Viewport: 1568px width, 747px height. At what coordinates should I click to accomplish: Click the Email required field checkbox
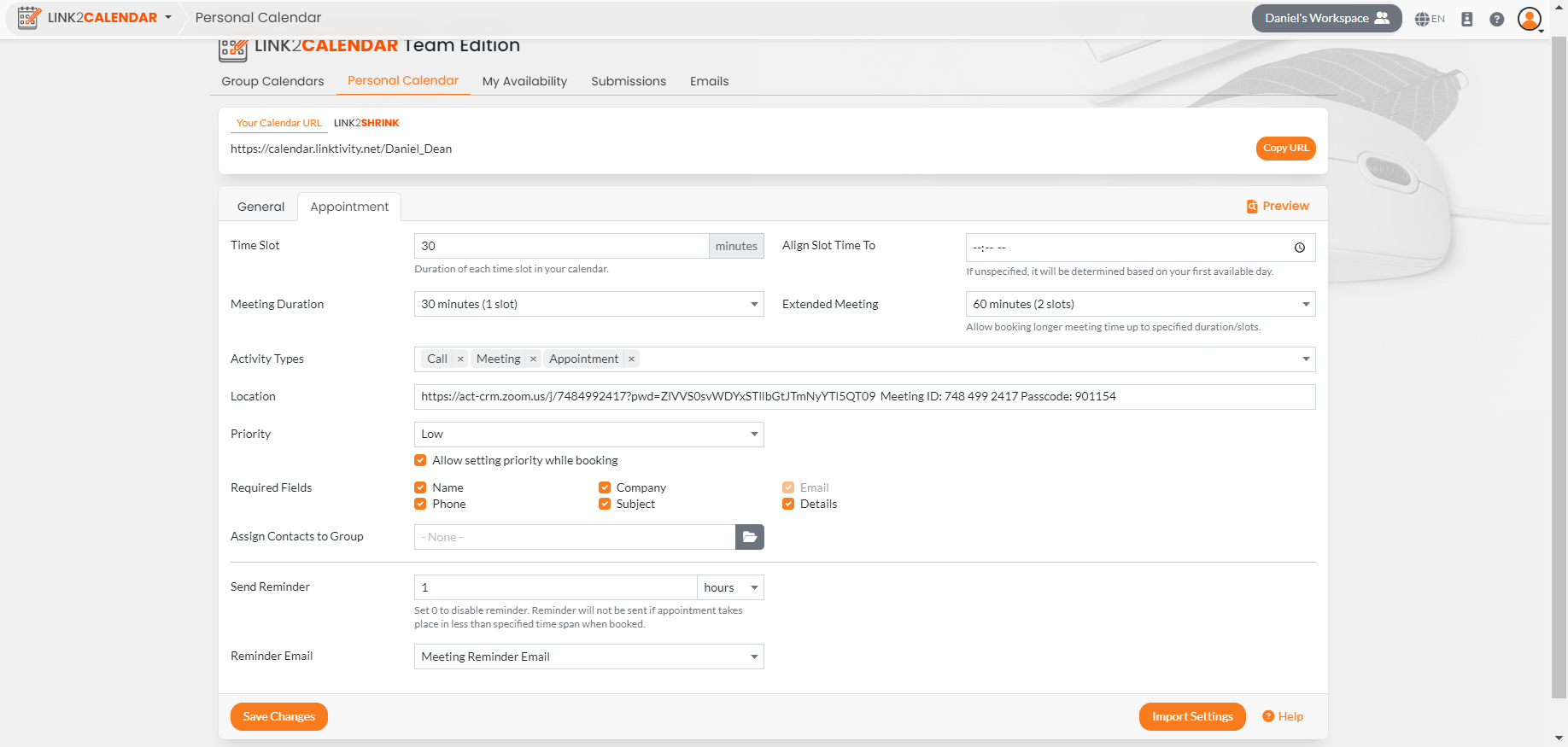pyautogui.click(x=788, y=487)
